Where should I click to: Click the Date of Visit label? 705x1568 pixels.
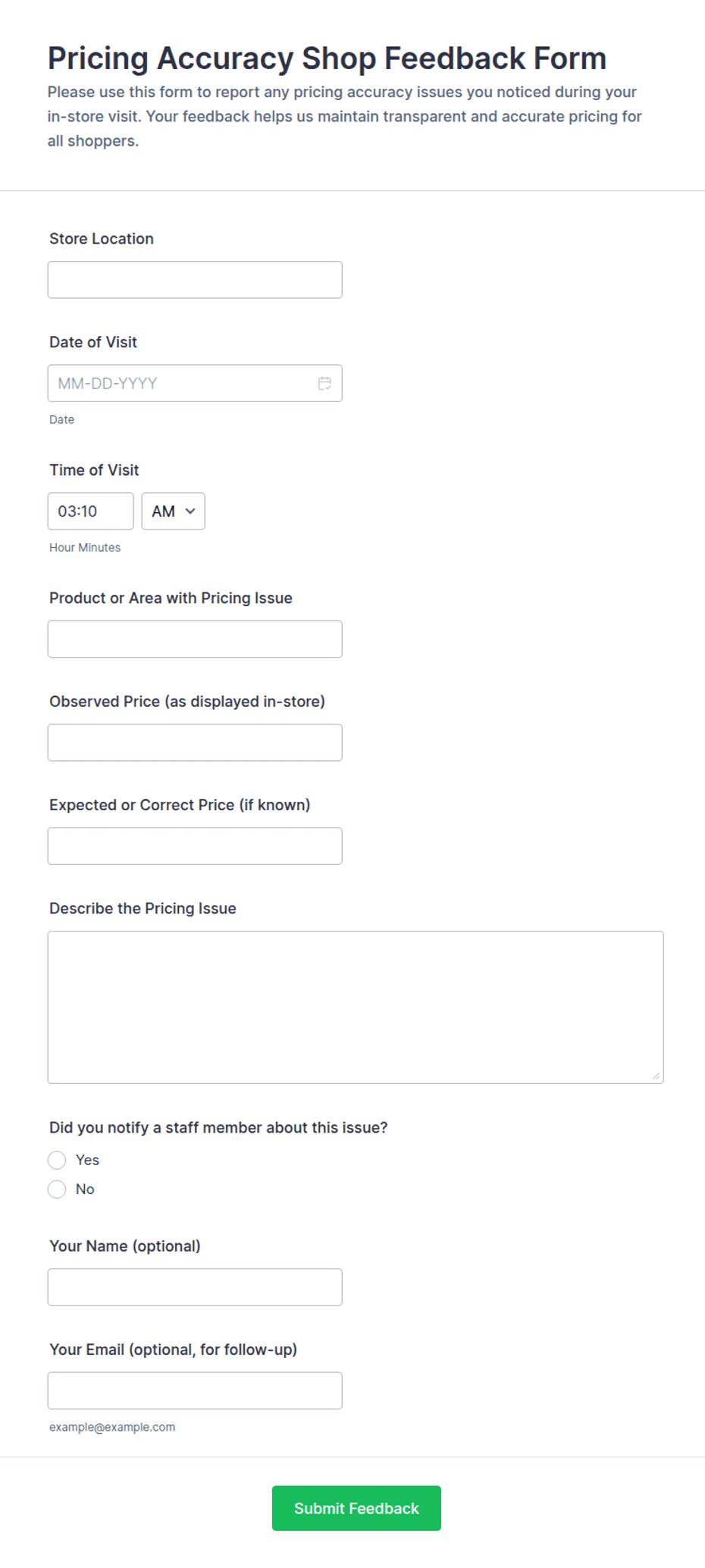pyautogui.click(x=93, y=342)
